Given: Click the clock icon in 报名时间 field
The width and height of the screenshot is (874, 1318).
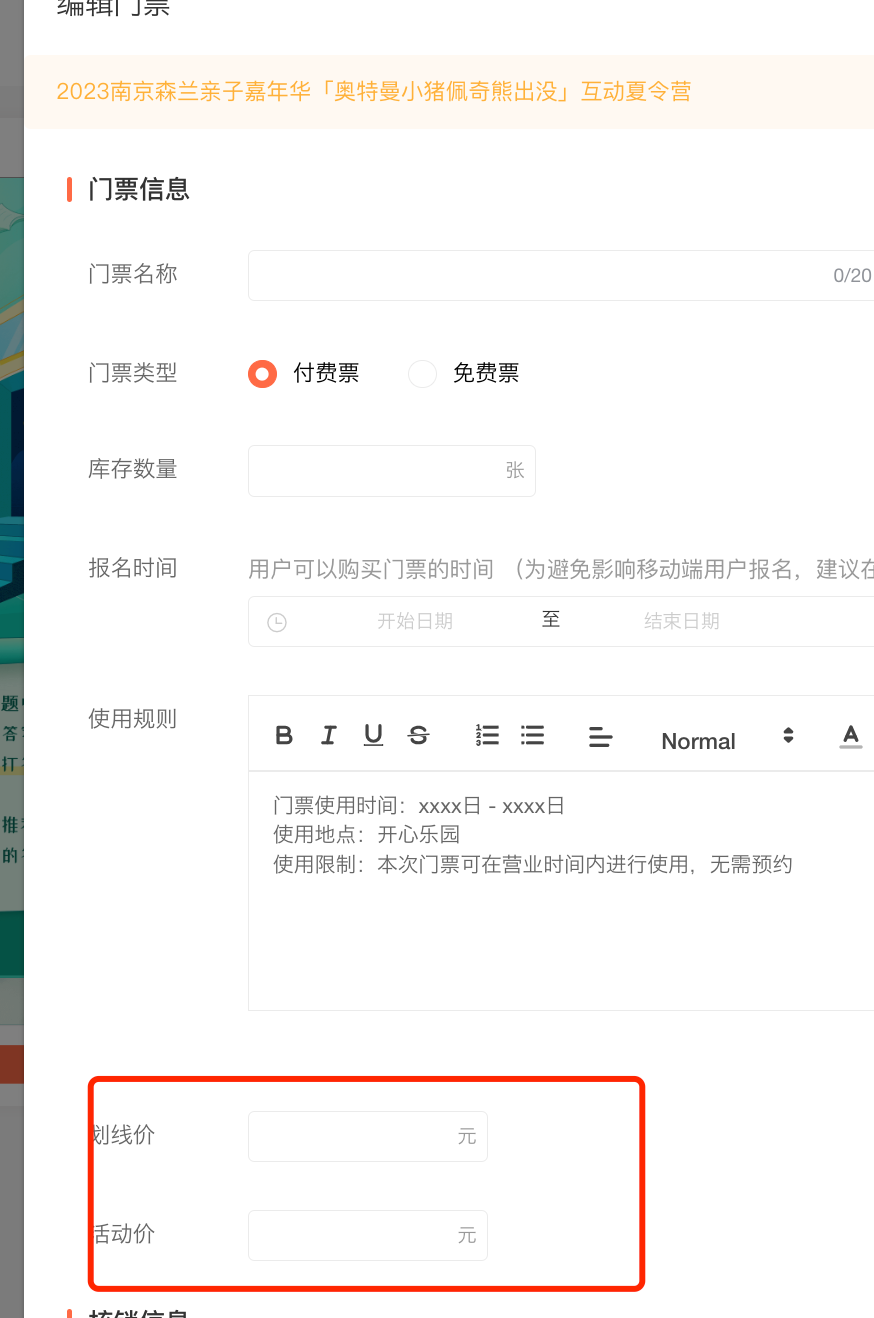Looking at the screenshot, I should (x=277, y=622).
